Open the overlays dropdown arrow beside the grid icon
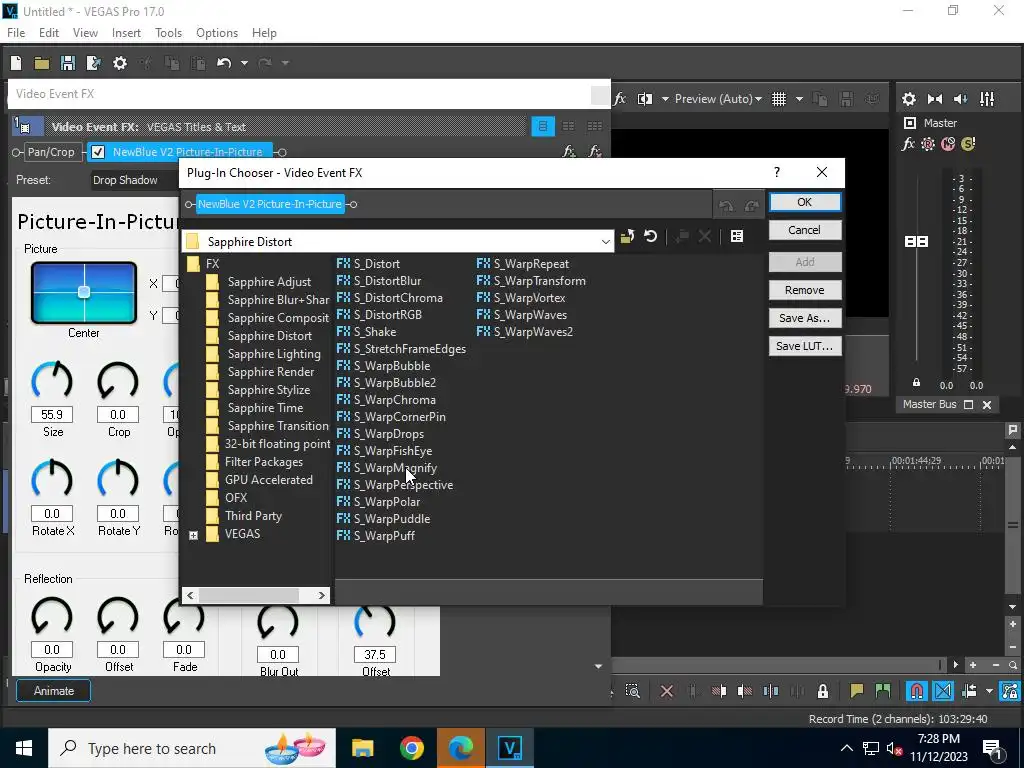The width and height of the screenshot is (1024, 768). (799, 99)
